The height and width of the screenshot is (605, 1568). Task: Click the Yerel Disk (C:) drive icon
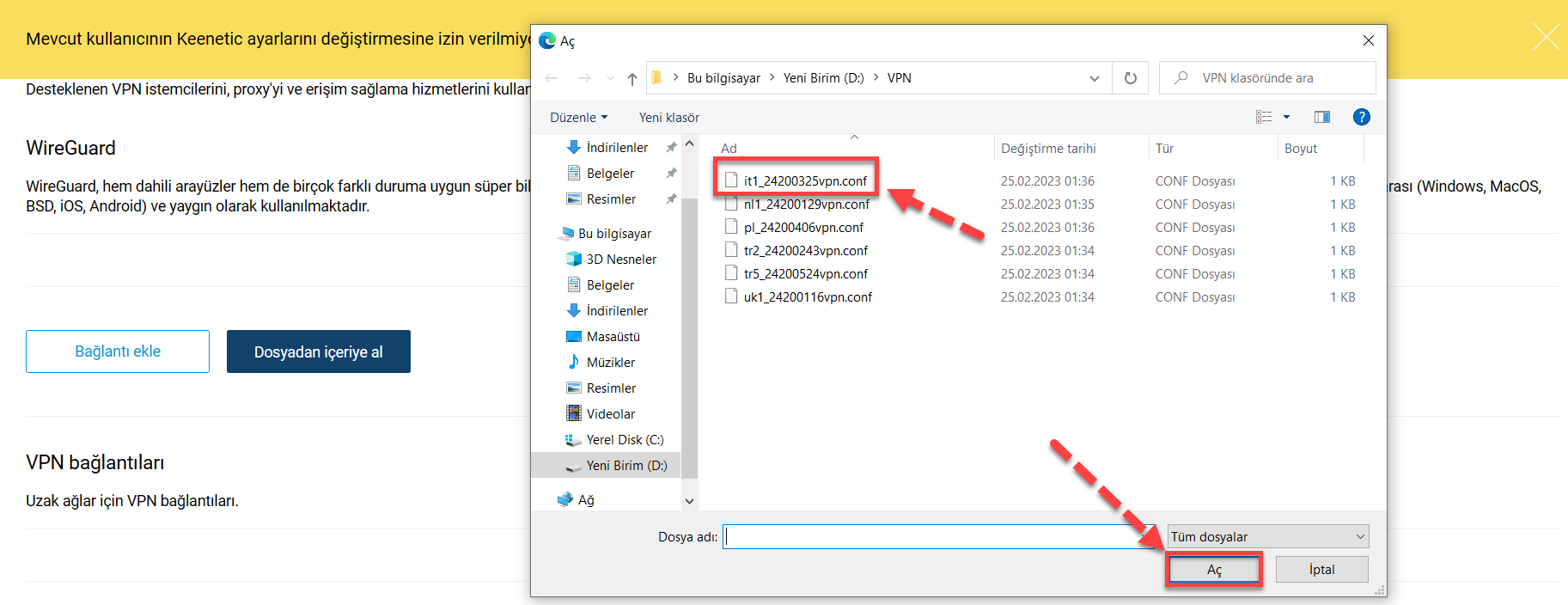(x=573, y=440)
